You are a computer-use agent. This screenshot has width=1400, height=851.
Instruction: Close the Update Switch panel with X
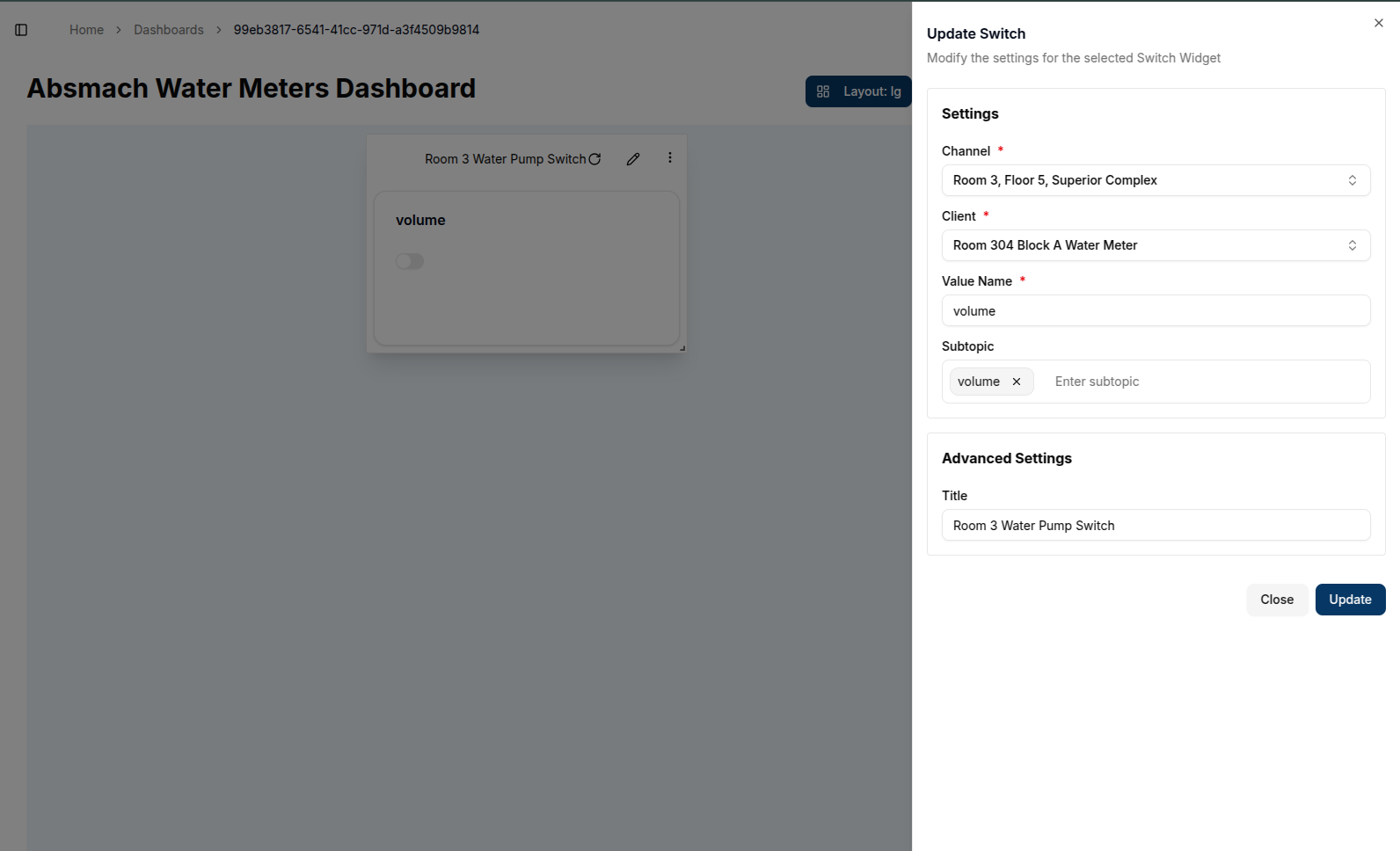click(x=1378, y=24)
